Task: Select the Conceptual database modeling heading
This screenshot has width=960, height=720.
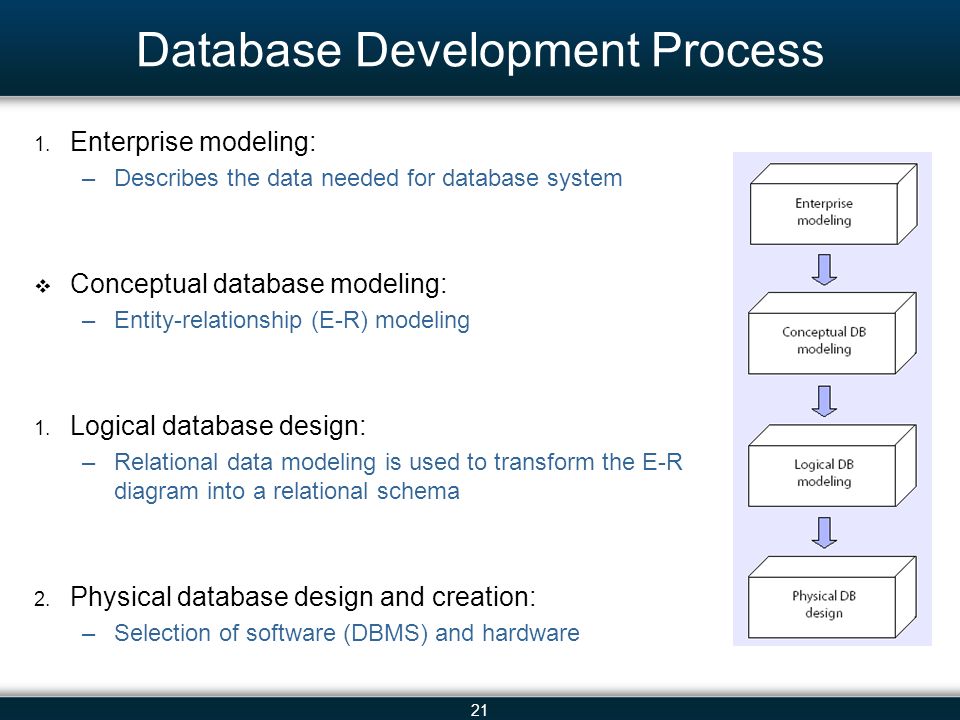Action: coord(258,284)
